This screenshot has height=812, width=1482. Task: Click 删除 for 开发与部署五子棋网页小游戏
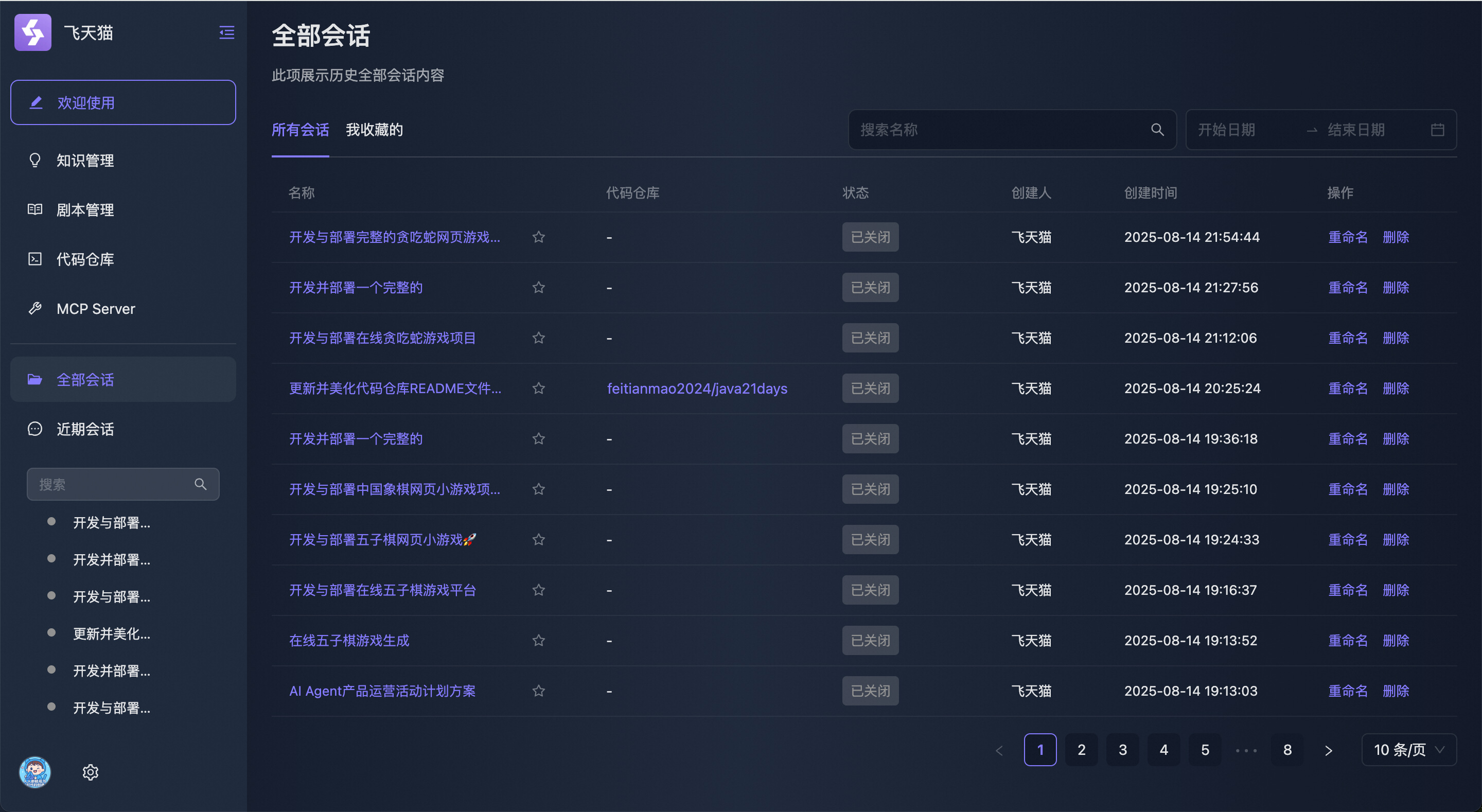(1396, 540)
